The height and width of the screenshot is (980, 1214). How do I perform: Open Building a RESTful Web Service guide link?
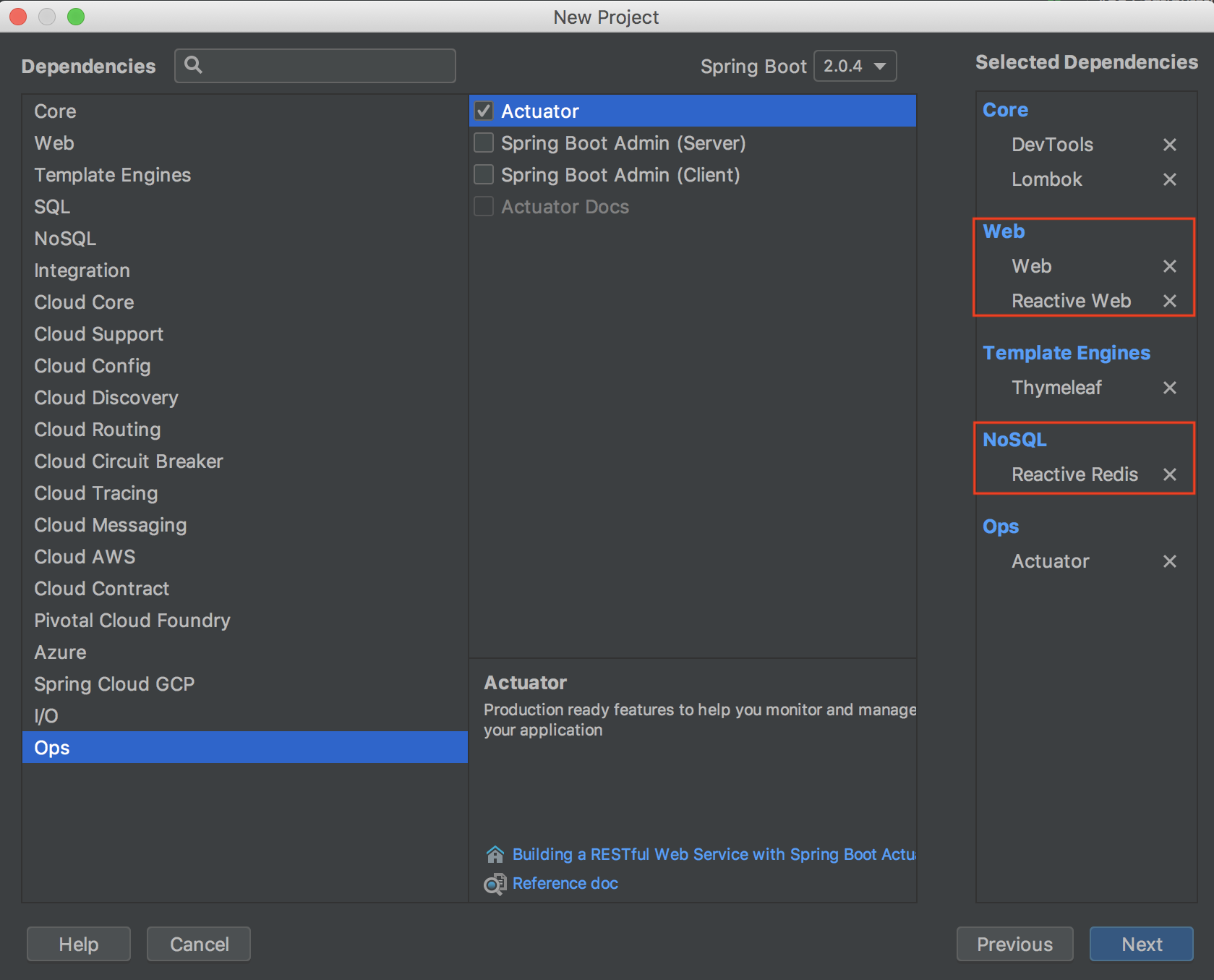pos(714,854)
